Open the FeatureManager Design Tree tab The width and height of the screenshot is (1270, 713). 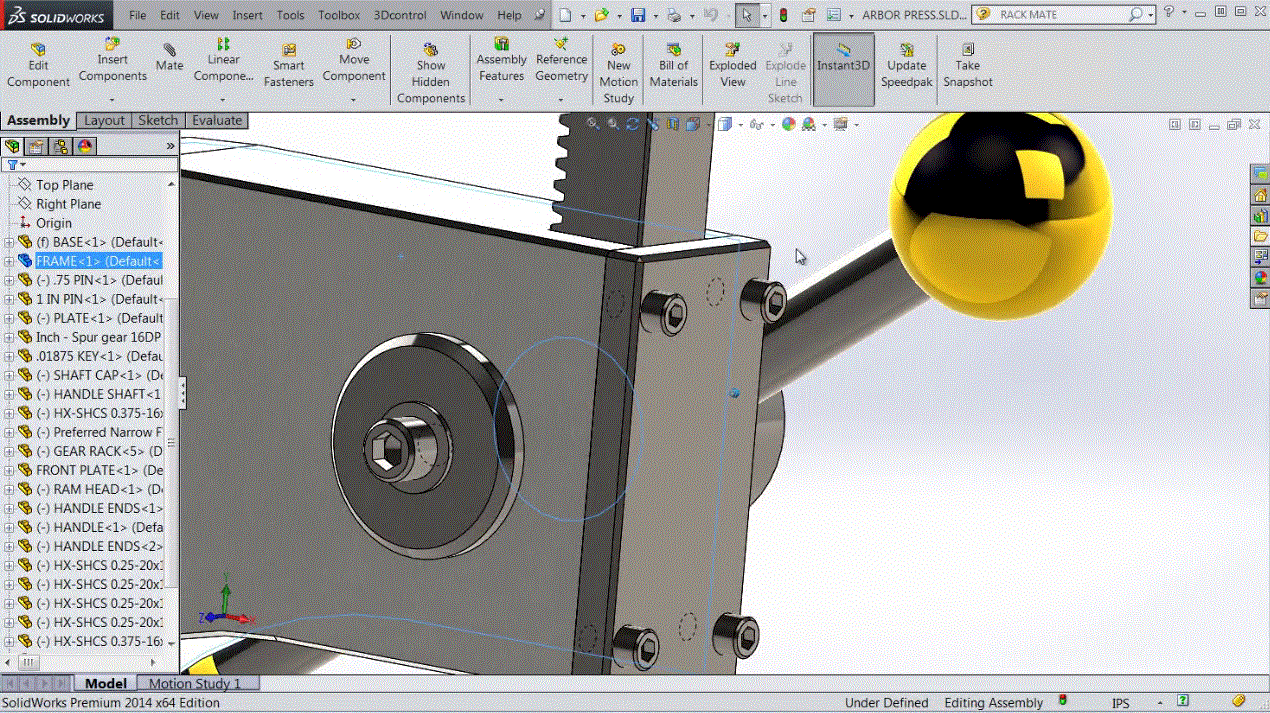13,146
